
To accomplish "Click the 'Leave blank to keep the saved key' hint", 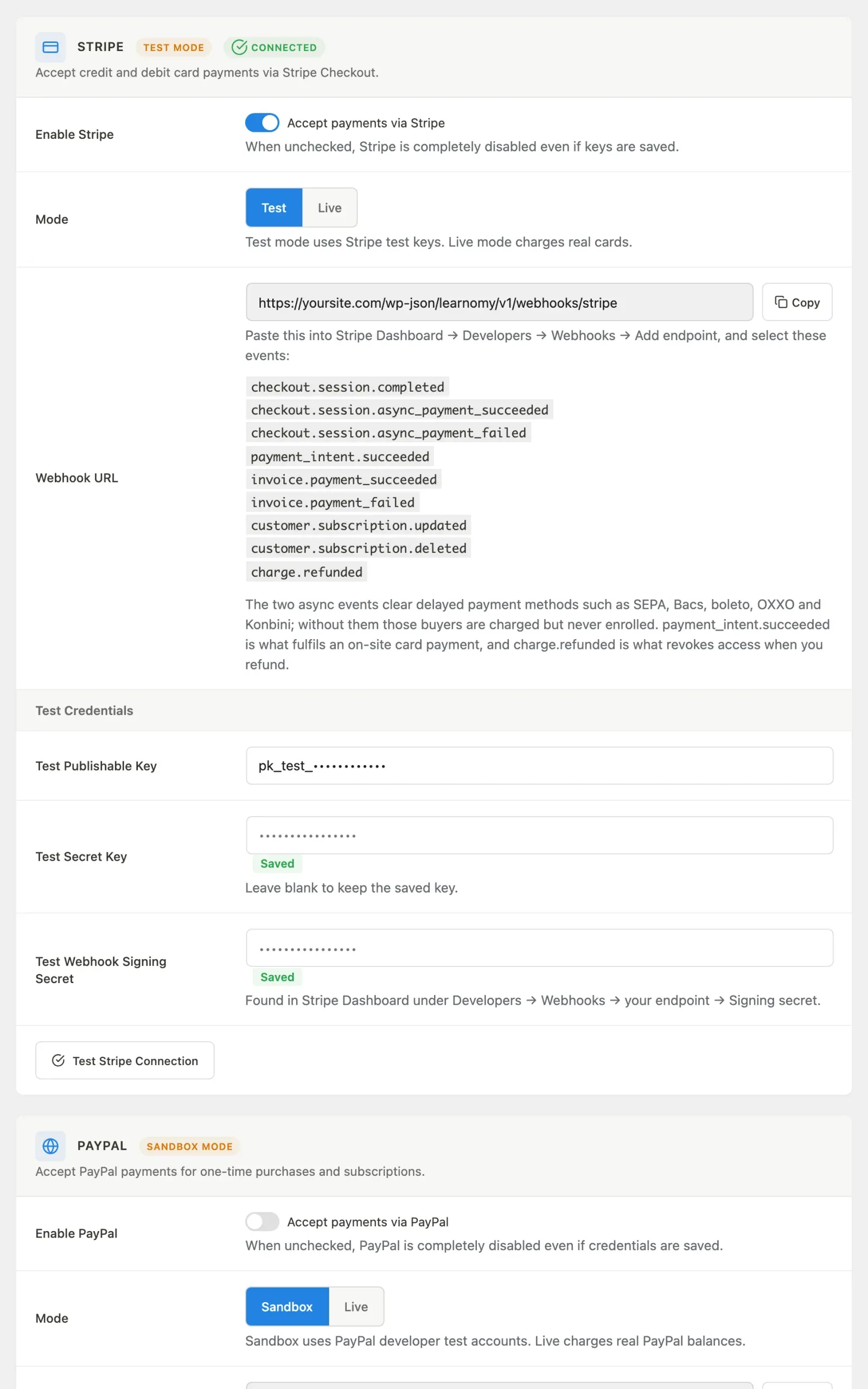I will point(352,887).
